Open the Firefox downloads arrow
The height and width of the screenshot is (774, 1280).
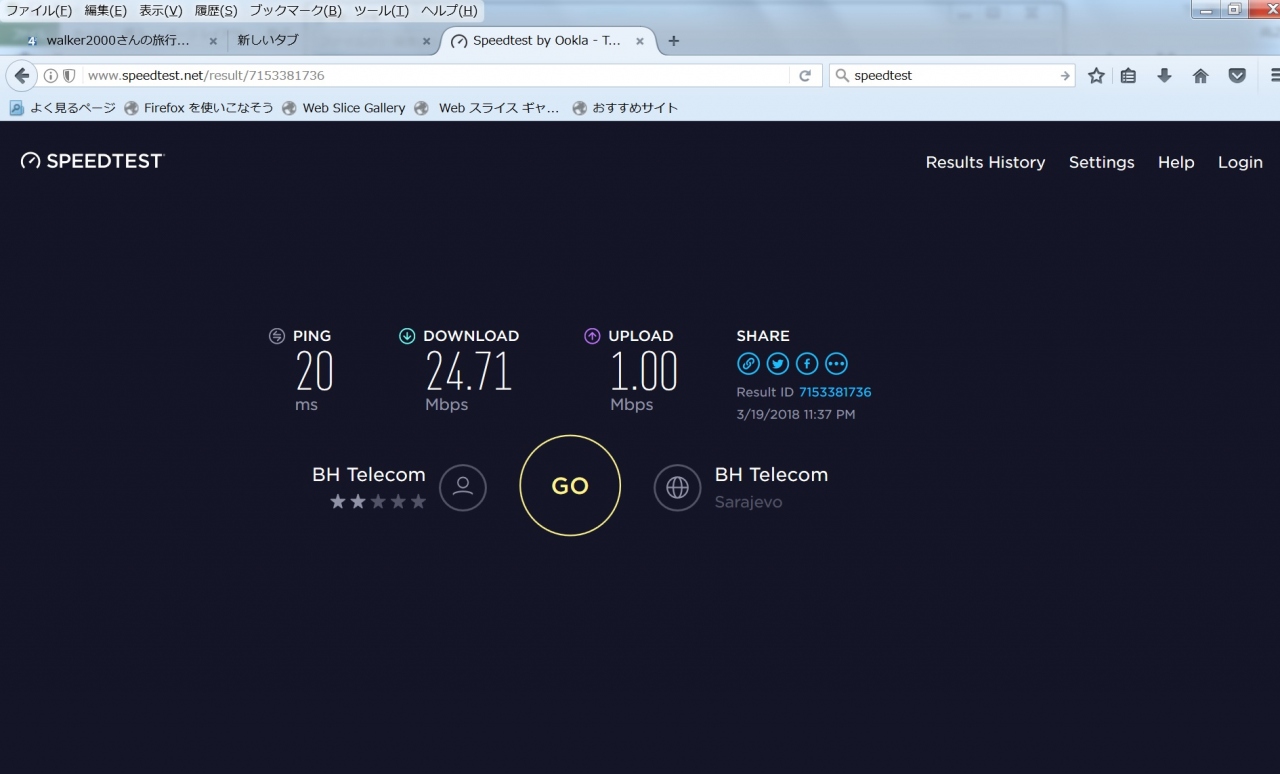click(x=1164, y=75)
